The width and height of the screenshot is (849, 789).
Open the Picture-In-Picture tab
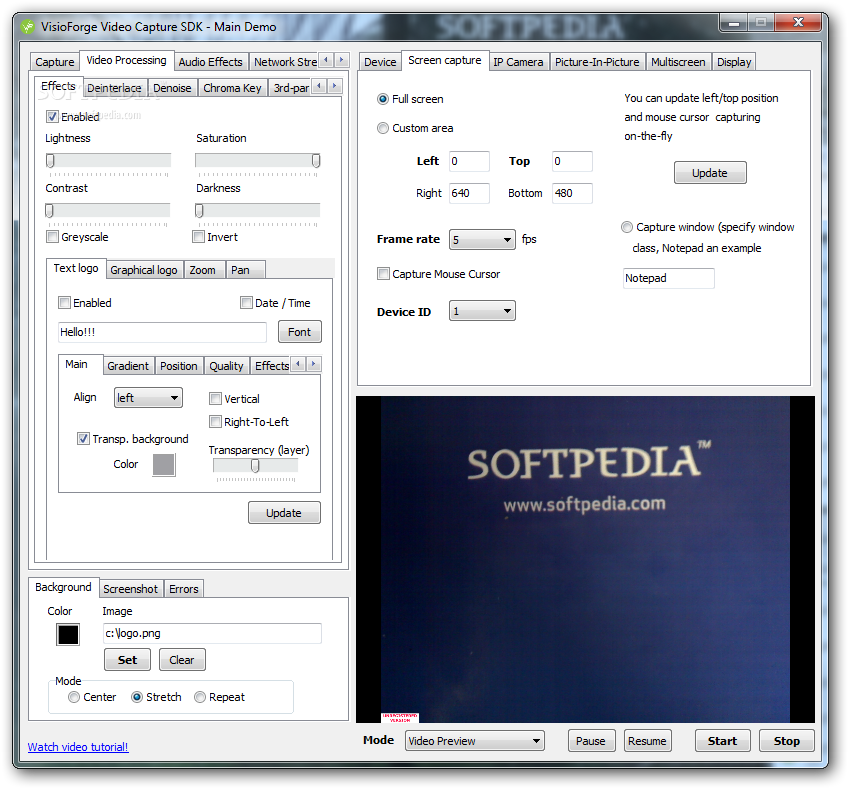click(x=597, y=62)
